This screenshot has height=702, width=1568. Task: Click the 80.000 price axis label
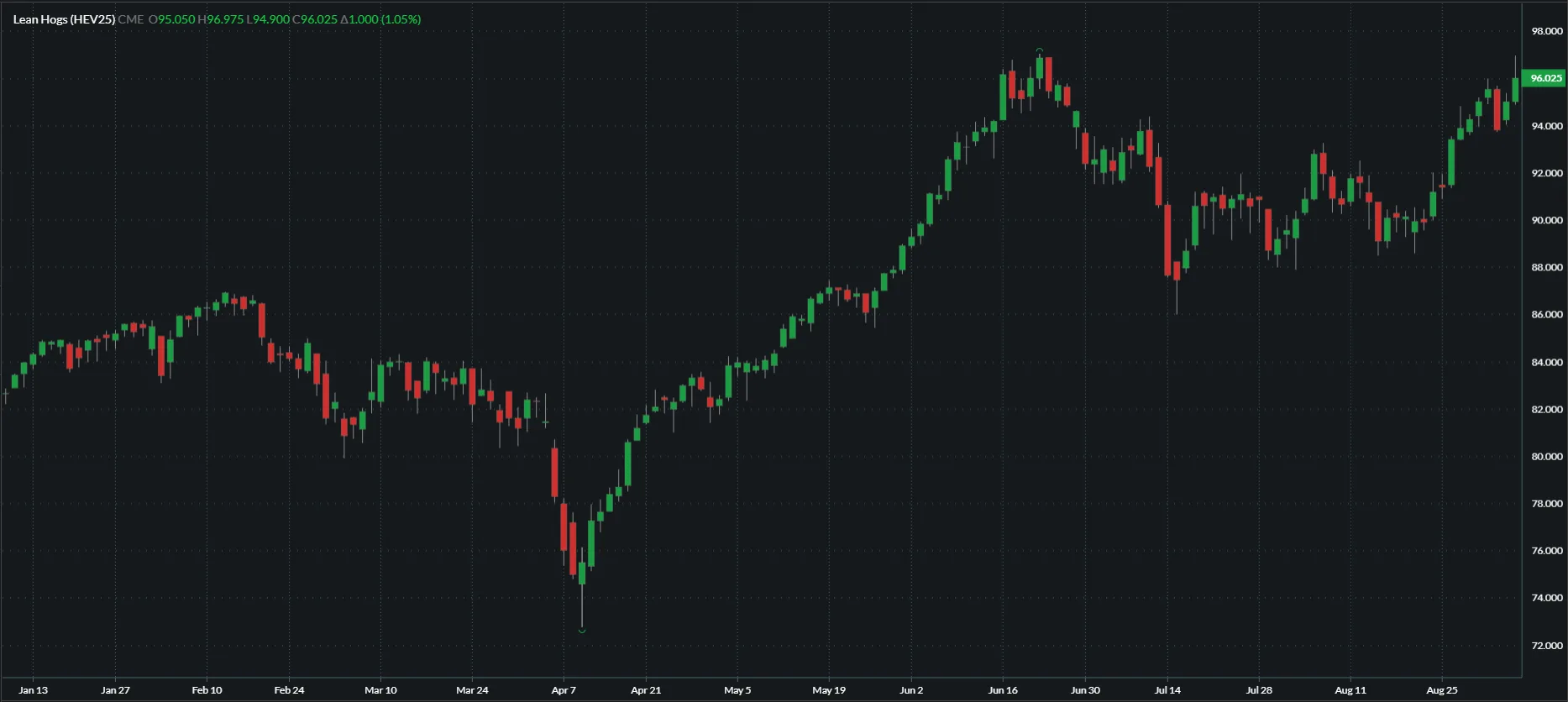pyautogui.click(x=1546, y=457)
